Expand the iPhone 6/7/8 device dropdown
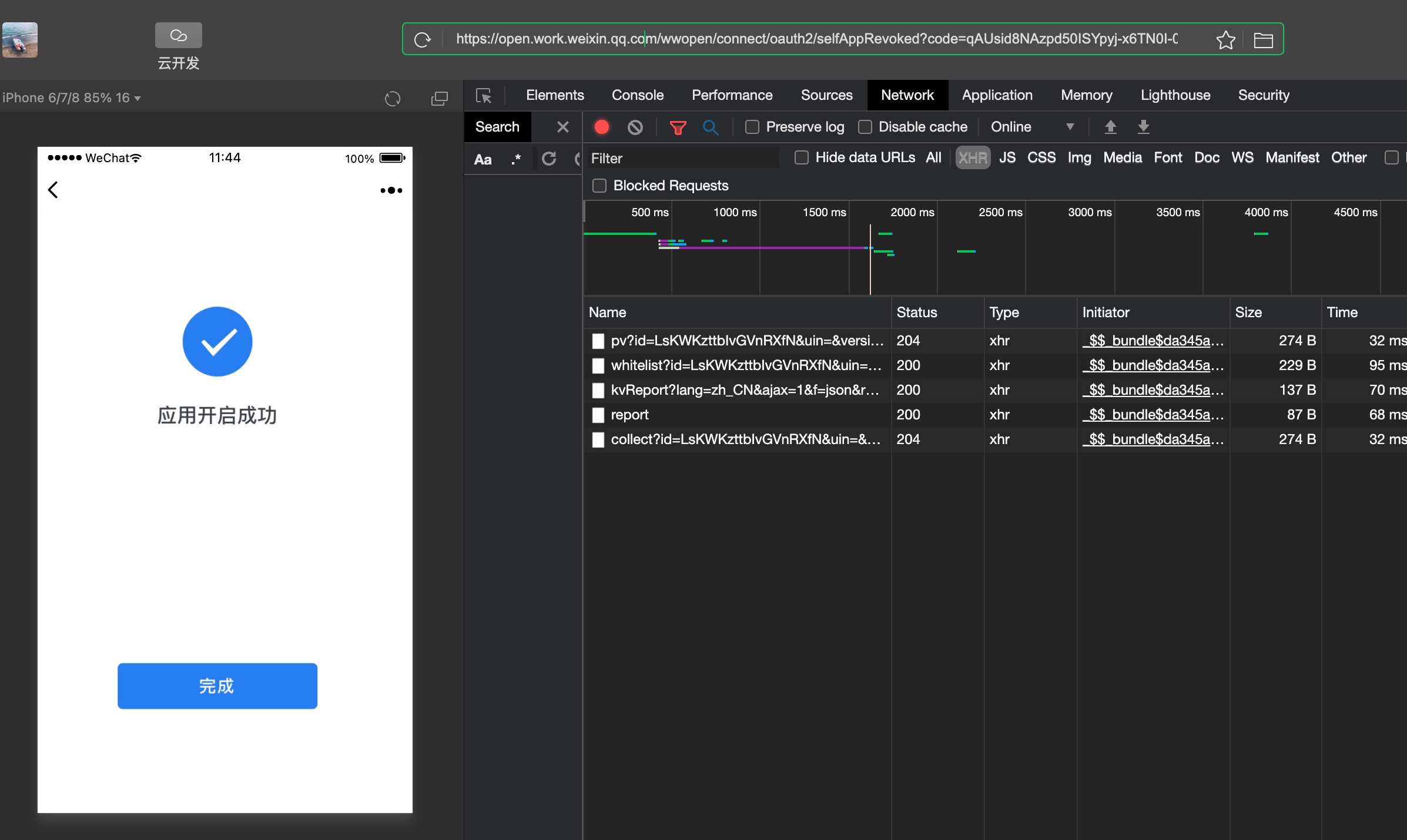Image resolution: width=1407 pixels, height=840 pixels. 72,98
